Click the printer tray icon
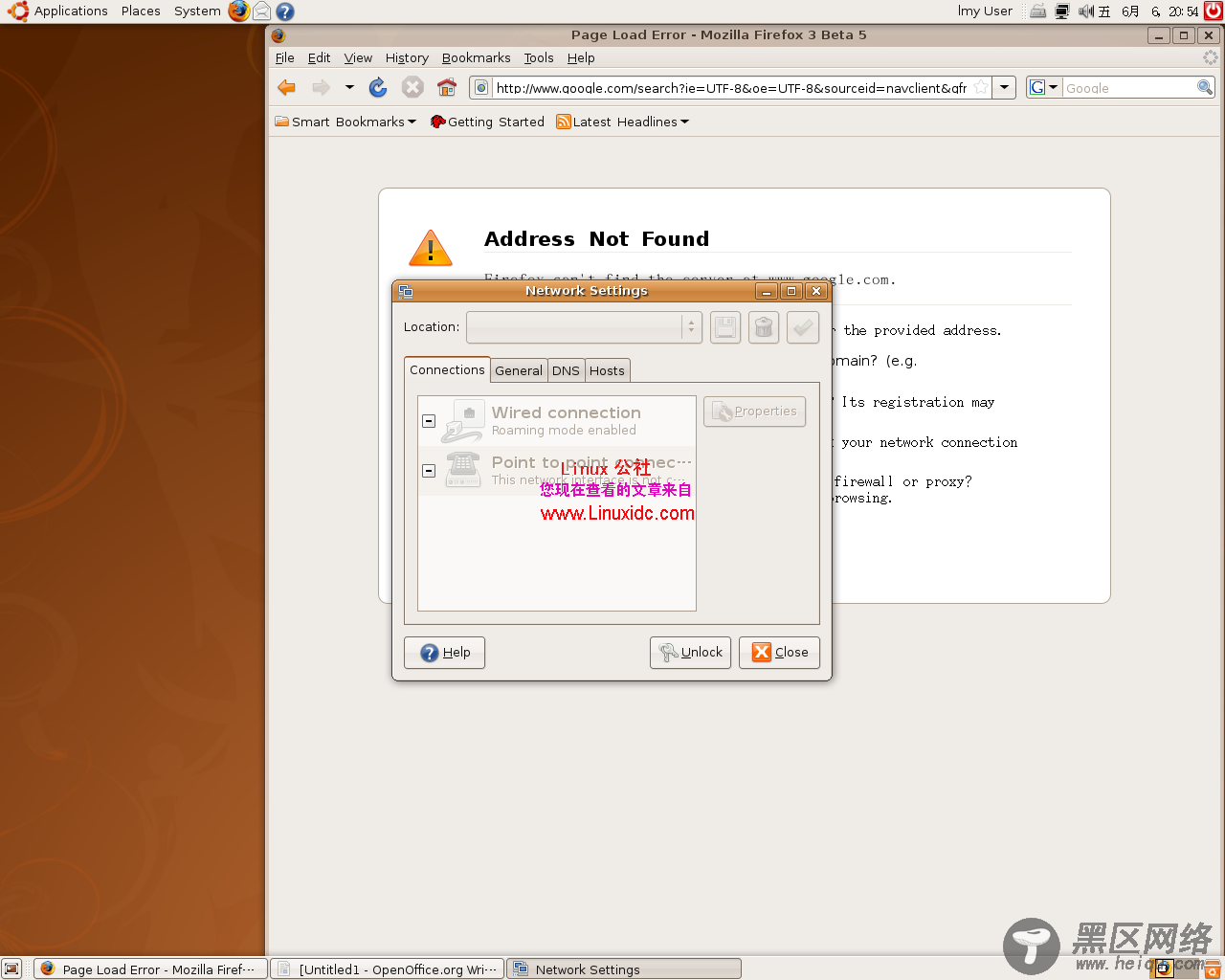This screenshot has width=1225, height=980. [1037, 11]
